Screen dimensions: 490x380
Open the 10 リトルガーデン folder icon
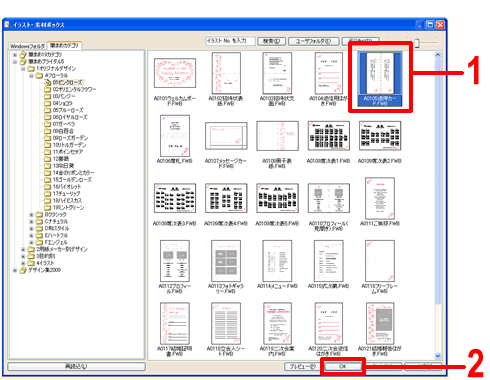(48, 145)
